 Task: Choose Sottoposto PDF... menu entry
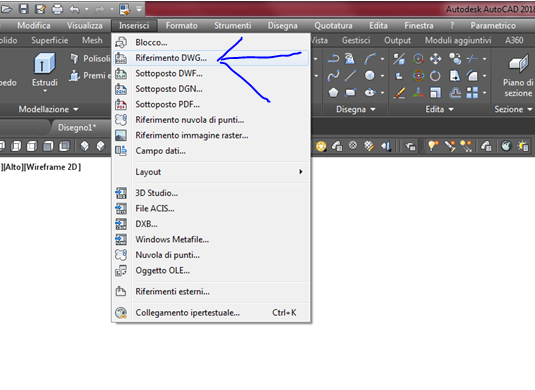coord(211,104)
